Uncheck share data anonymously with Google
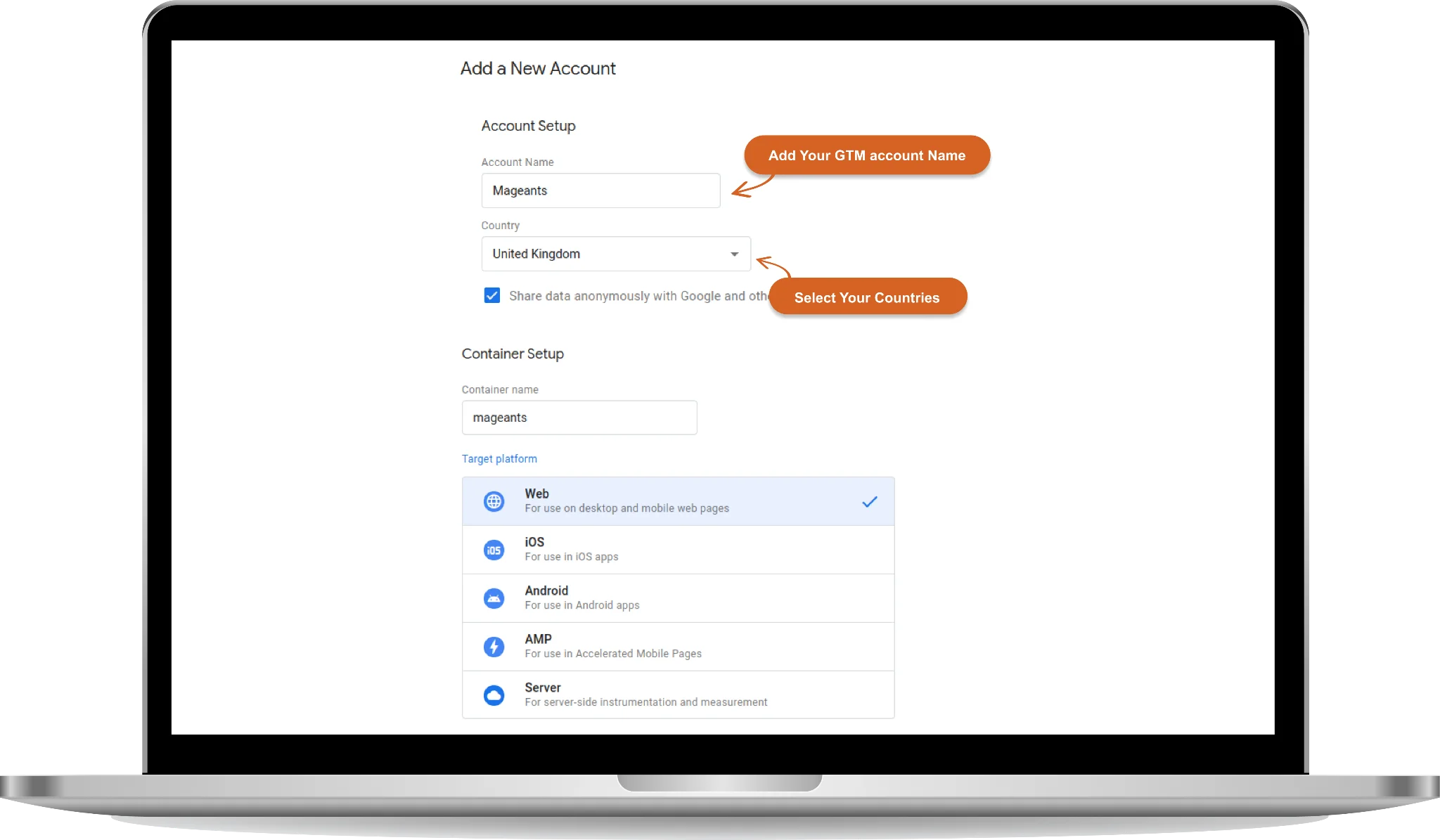Image resolution: width=1440 pixels, height=840 pixels. pyautogui.click(x=491, y=296)
